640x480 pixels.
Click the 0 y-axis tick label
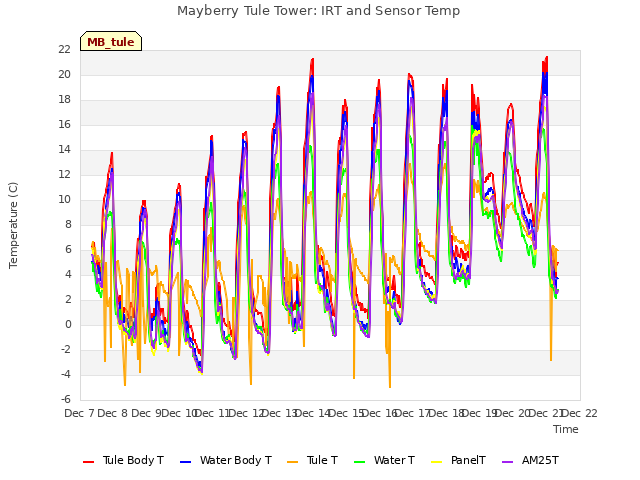pos(68,324)
